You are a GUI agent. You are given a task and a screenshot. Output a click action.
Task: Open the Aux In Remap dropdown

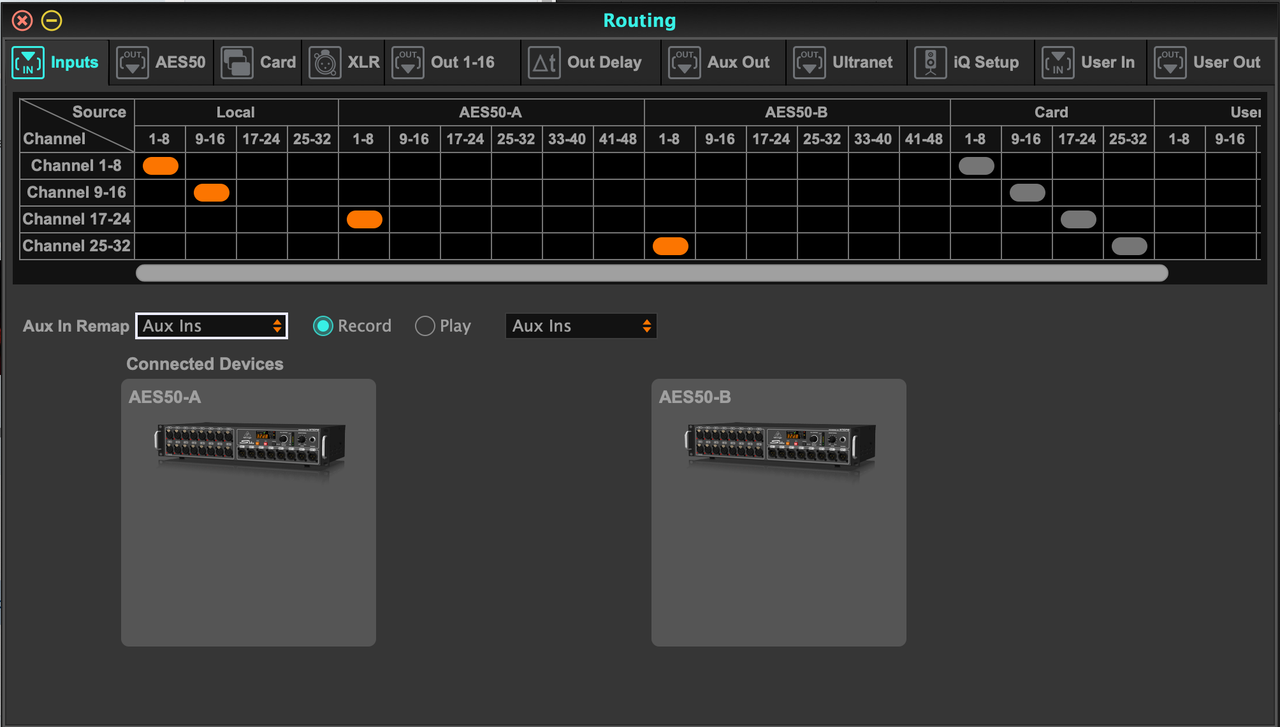[x=211, y=326]
